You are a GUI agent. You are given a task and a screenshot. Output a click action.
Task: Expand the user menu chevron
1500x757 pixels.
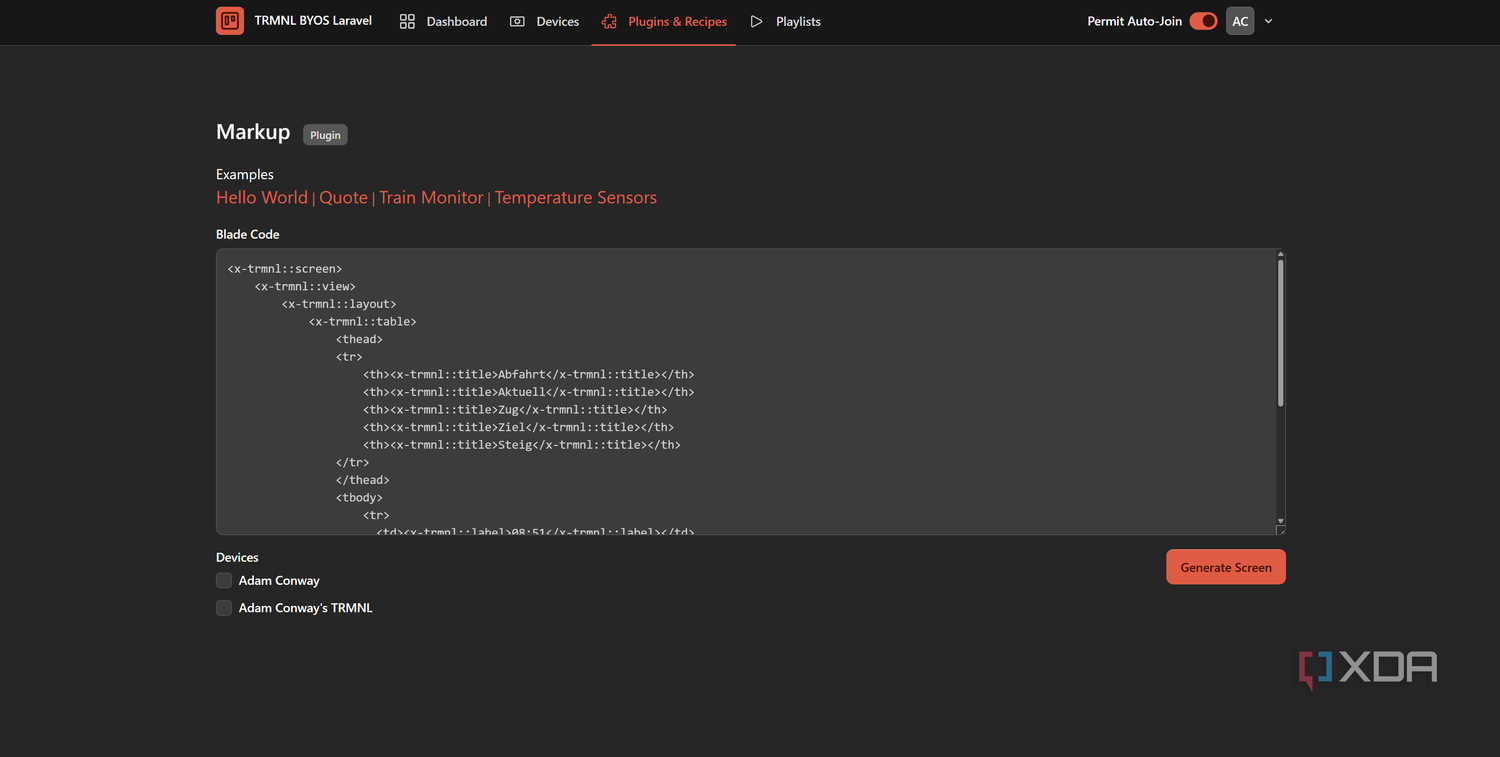(1268, 21)
